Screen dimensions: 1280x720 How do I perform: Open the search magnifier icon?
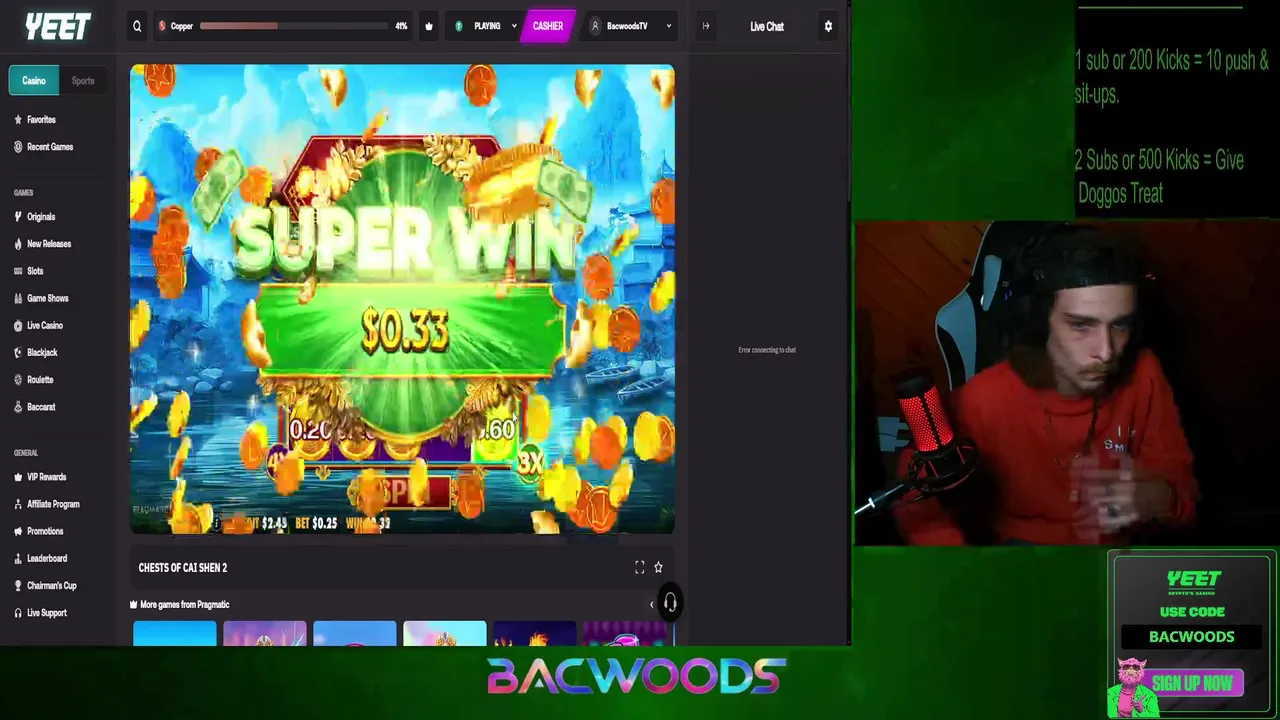137,26
